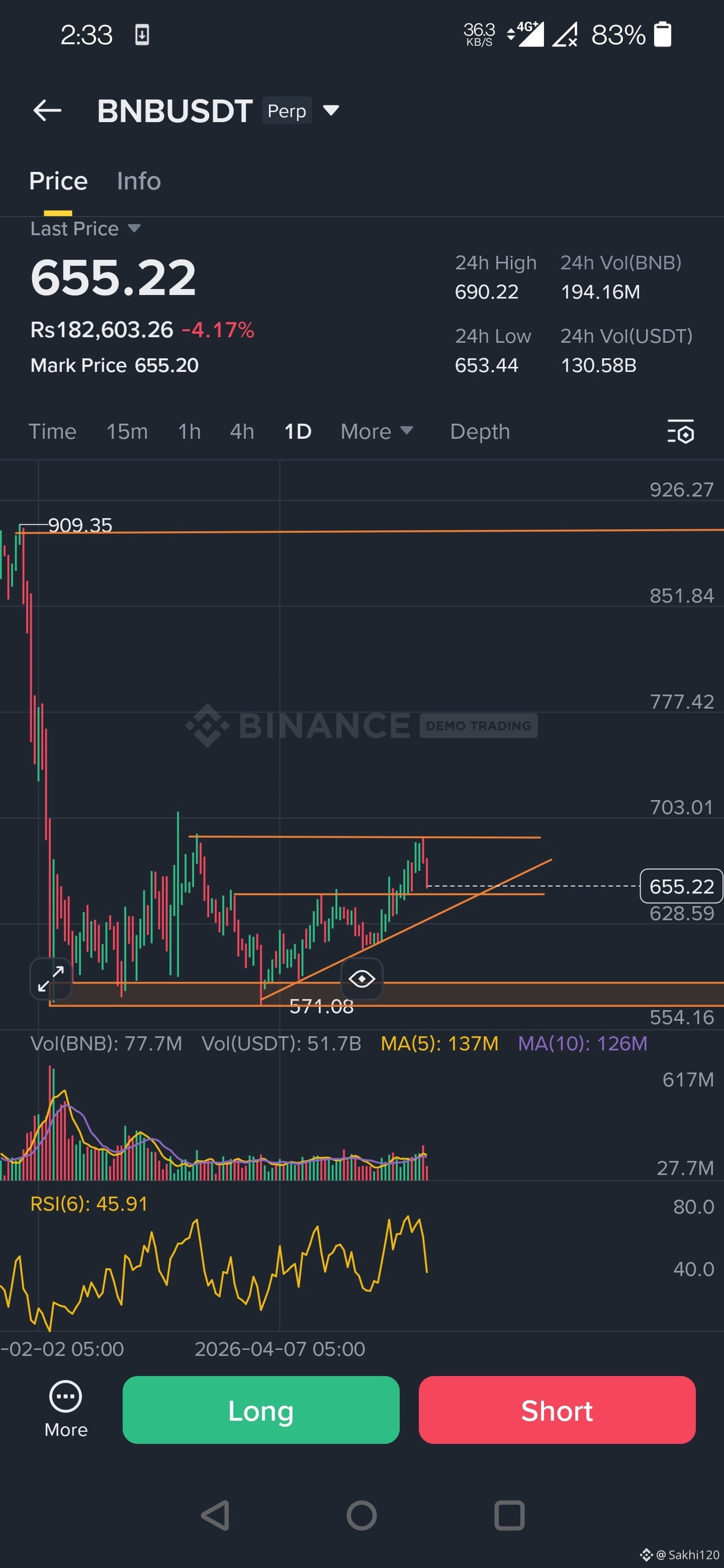Tap the battery icon in status bar

(663, 34)
